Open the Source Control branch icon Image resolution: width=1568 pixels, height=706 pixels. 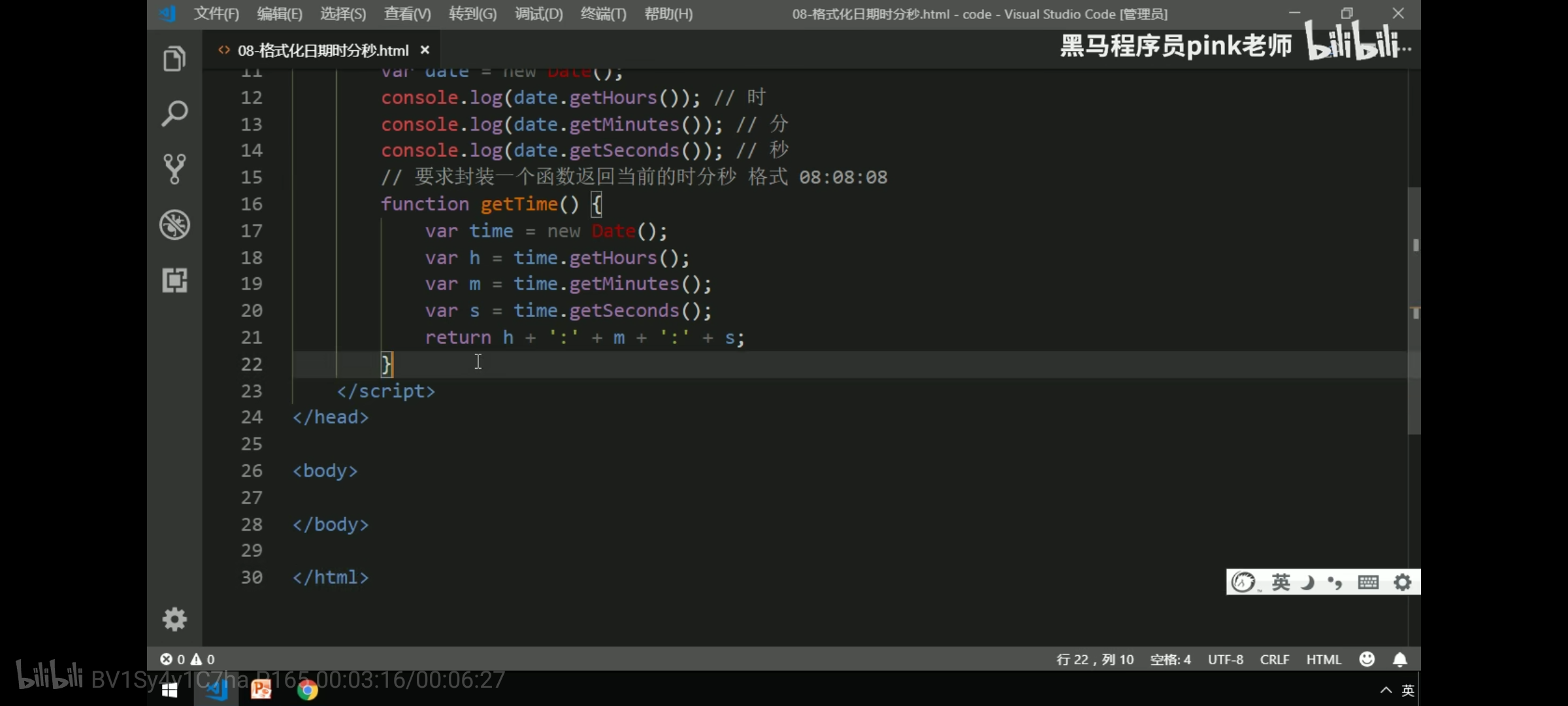click(x=174, y=169)
